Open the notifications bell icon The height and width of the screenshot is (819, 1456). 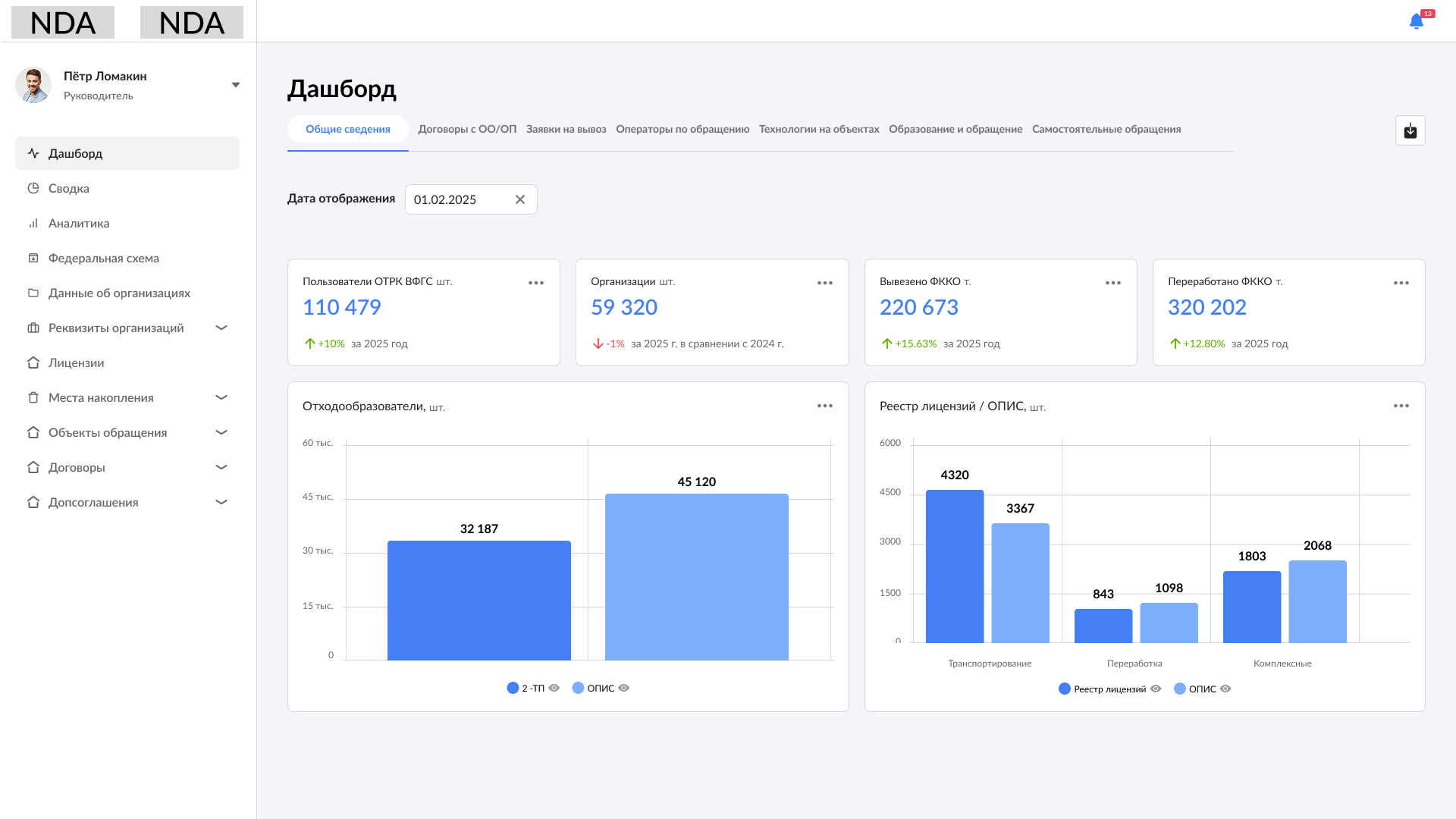[x=1416, y=21]
